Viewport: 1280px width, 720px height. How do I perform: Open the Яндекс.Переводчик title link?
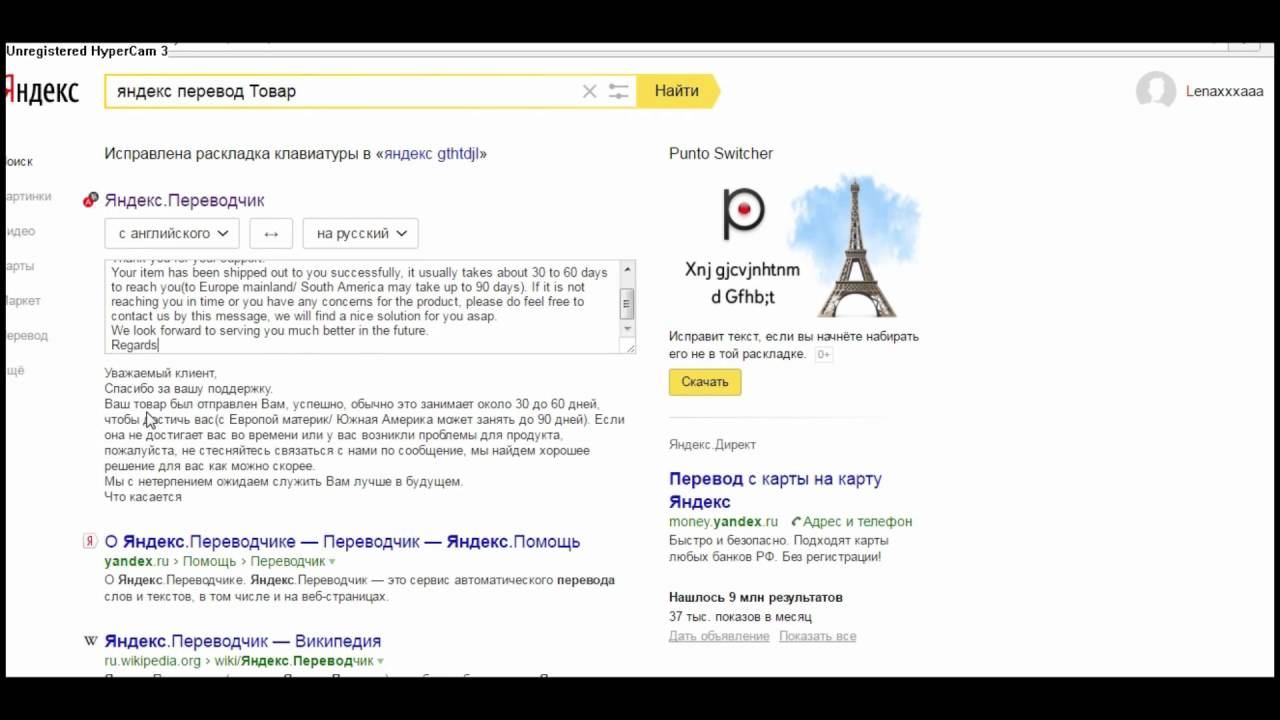(x=184, y=200)
